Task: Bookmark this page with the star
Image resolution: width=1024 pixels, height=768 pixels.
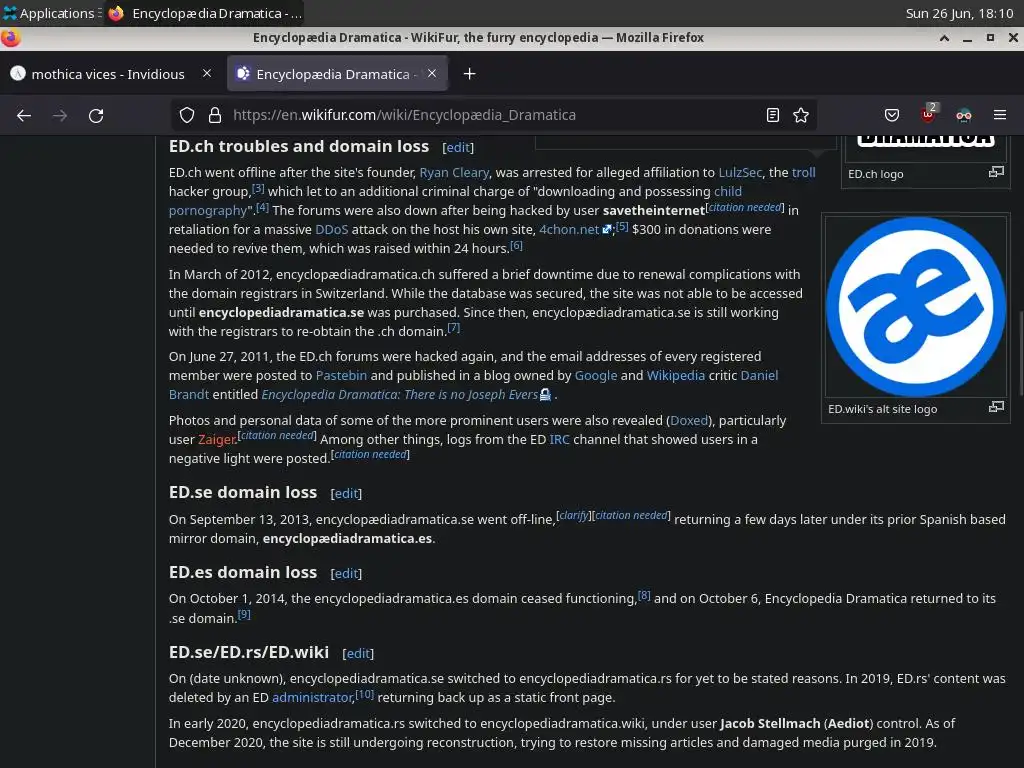Action: 801,116
